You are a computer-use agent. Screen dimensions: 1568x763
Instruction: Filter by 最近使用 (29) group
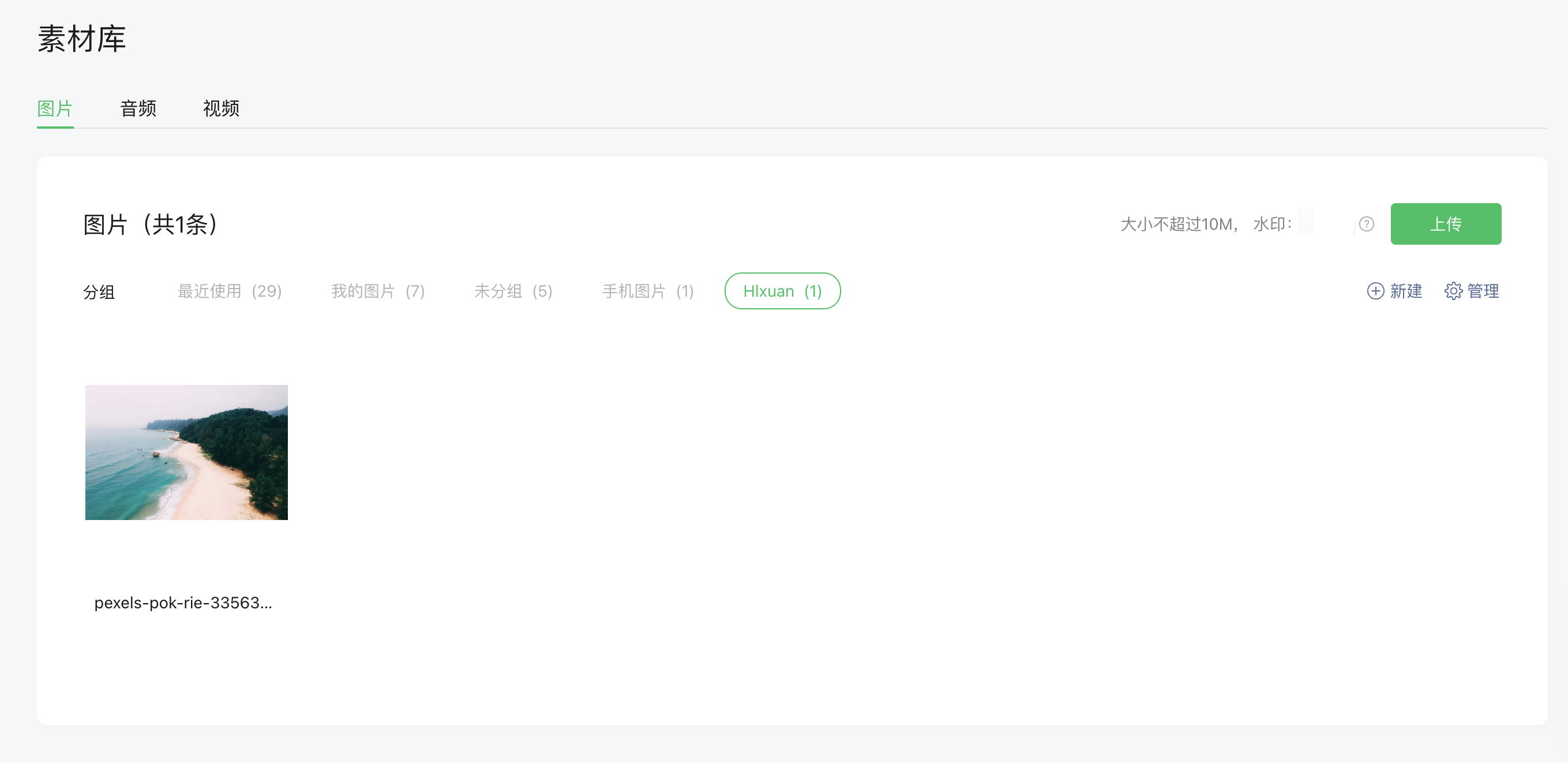[x=230, y=291]
